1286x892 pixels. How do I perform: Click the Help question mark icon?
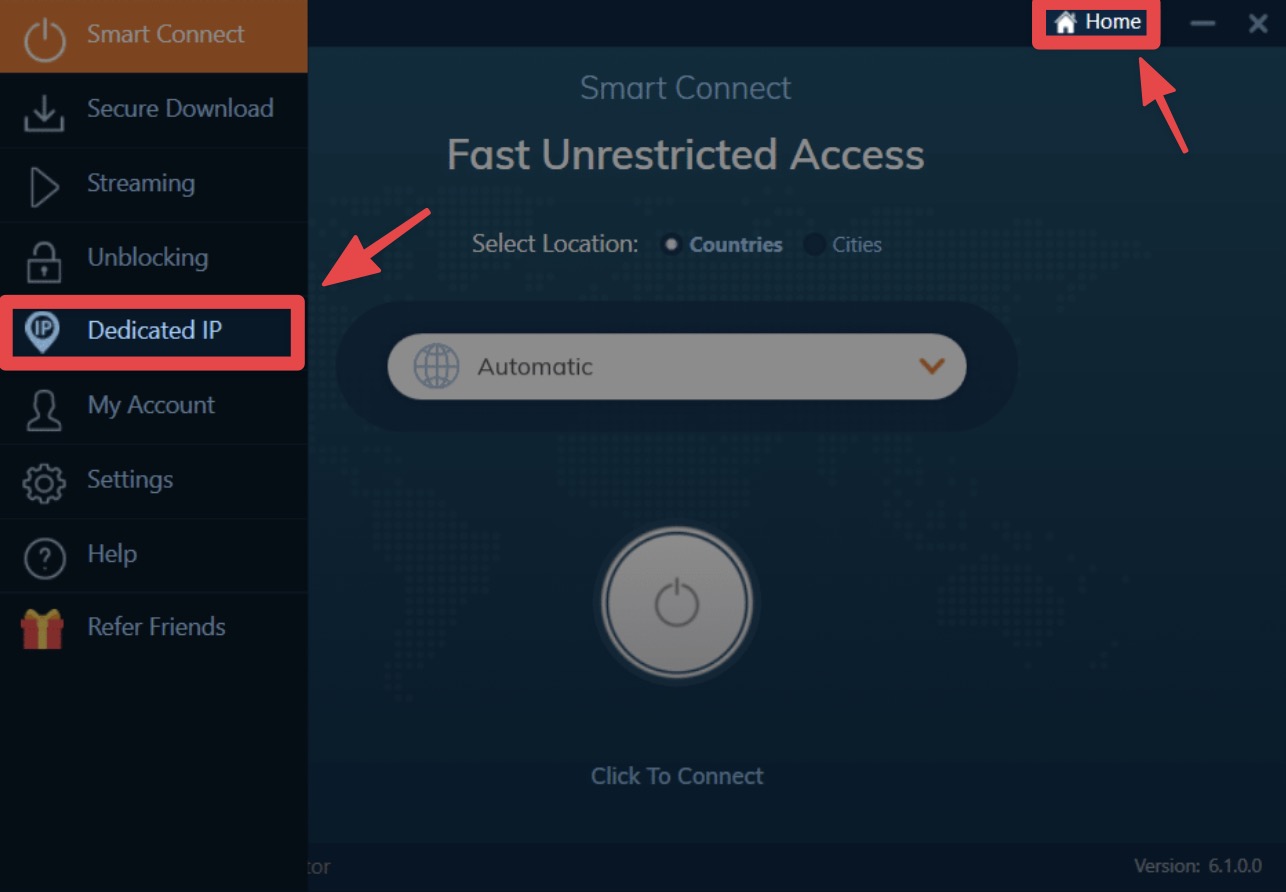click(x=44, y=557)
